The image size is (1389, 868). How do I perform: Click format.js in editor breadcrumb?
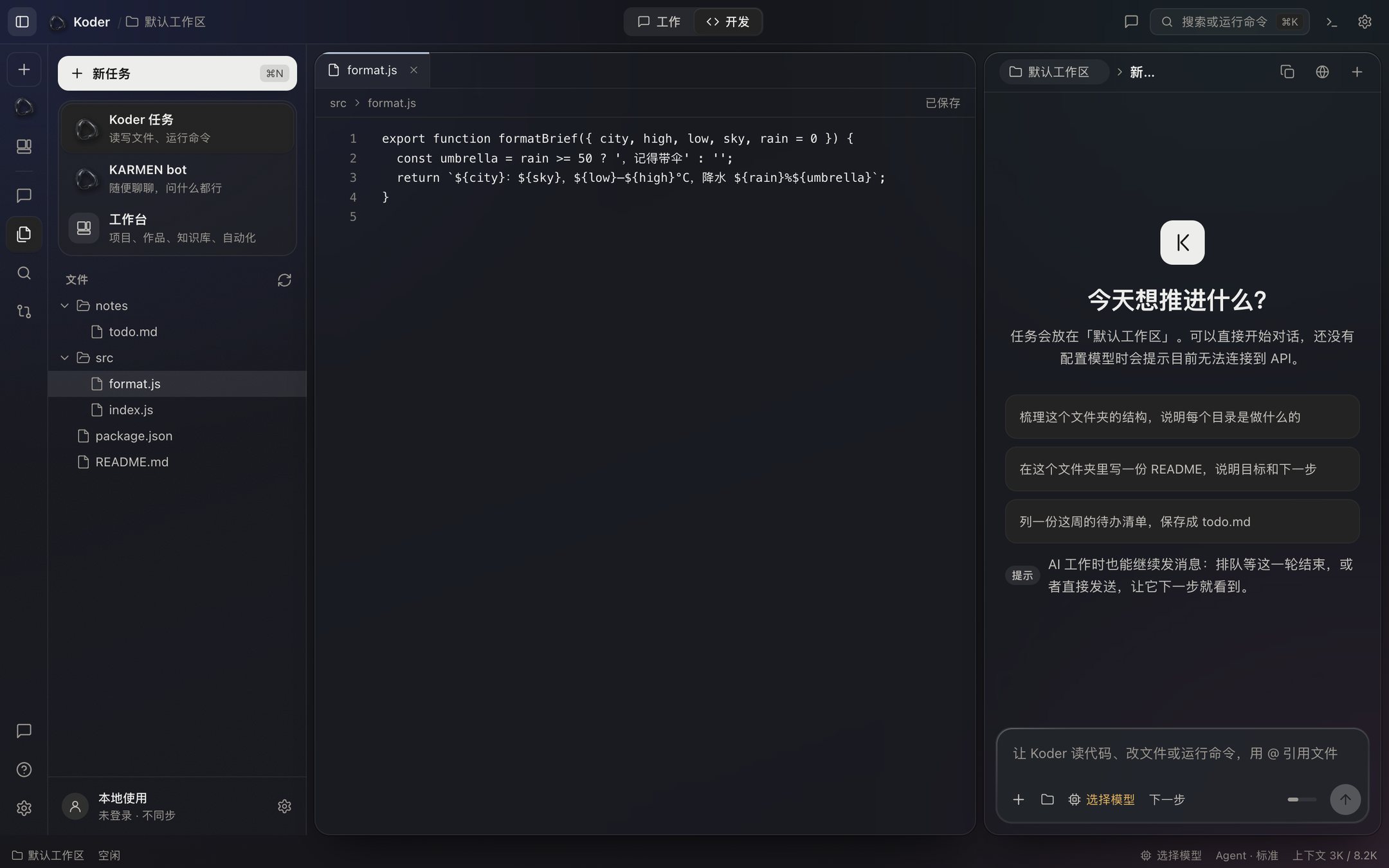click(392, 103)
